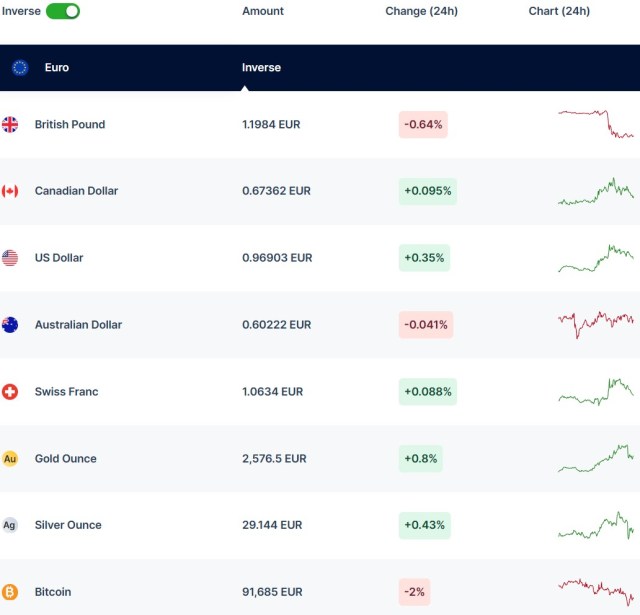Toggle the Inverse switch off

(x=62, y=11)
